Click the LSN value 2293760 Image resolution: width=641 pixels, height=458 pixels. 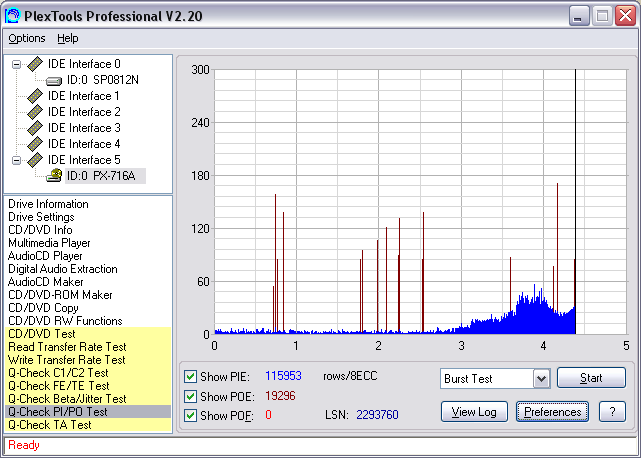click(x=377, y=415)
